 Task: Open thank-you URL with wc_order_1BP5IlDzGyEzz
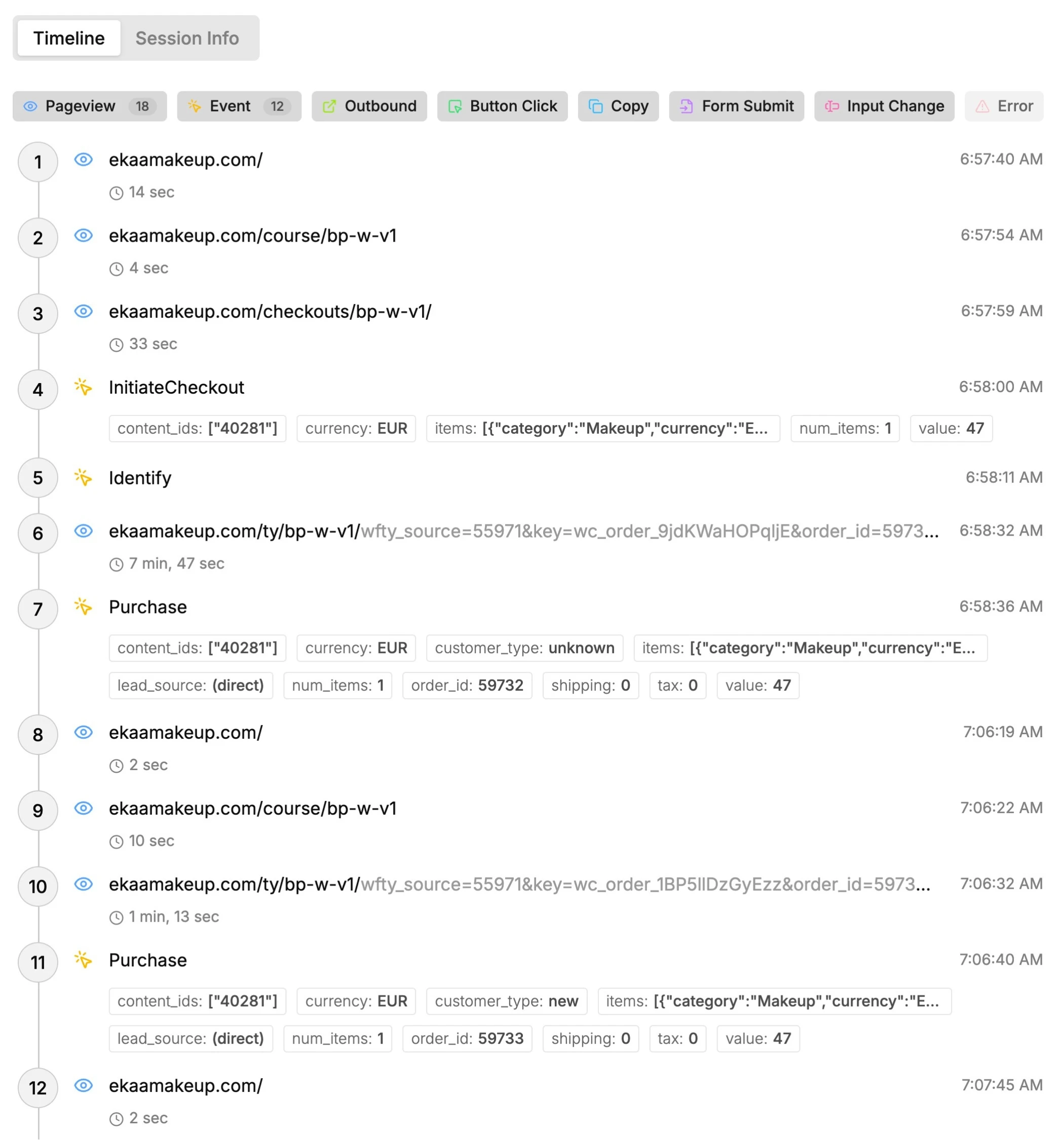520,884
